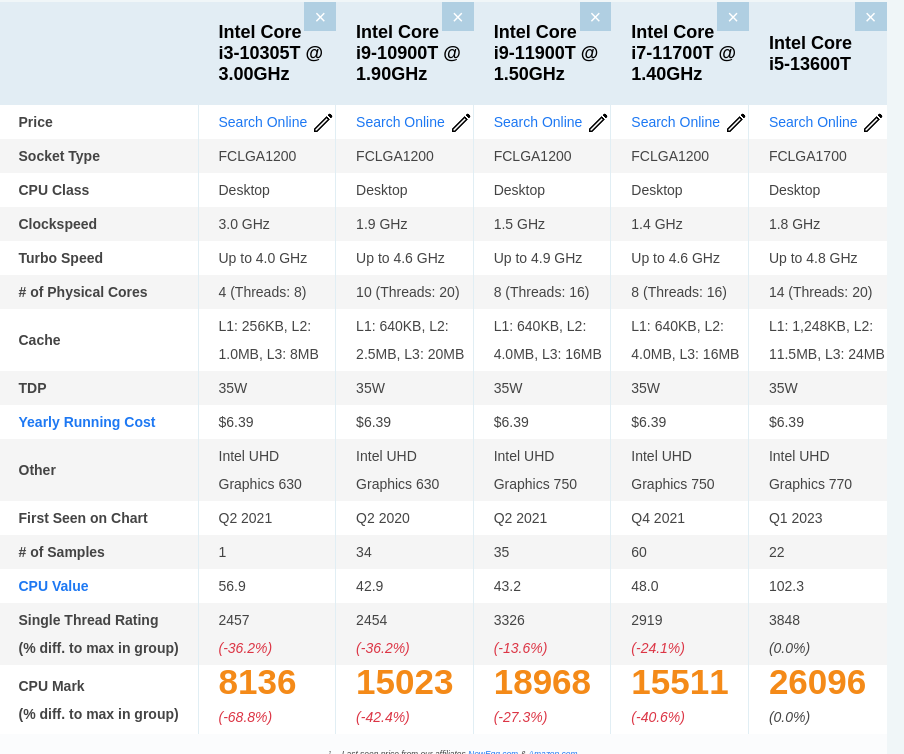This screenshot has width=904, height=754.
Task: Edit price pencil for i9-10900T
Action: (x=461, y=123)
